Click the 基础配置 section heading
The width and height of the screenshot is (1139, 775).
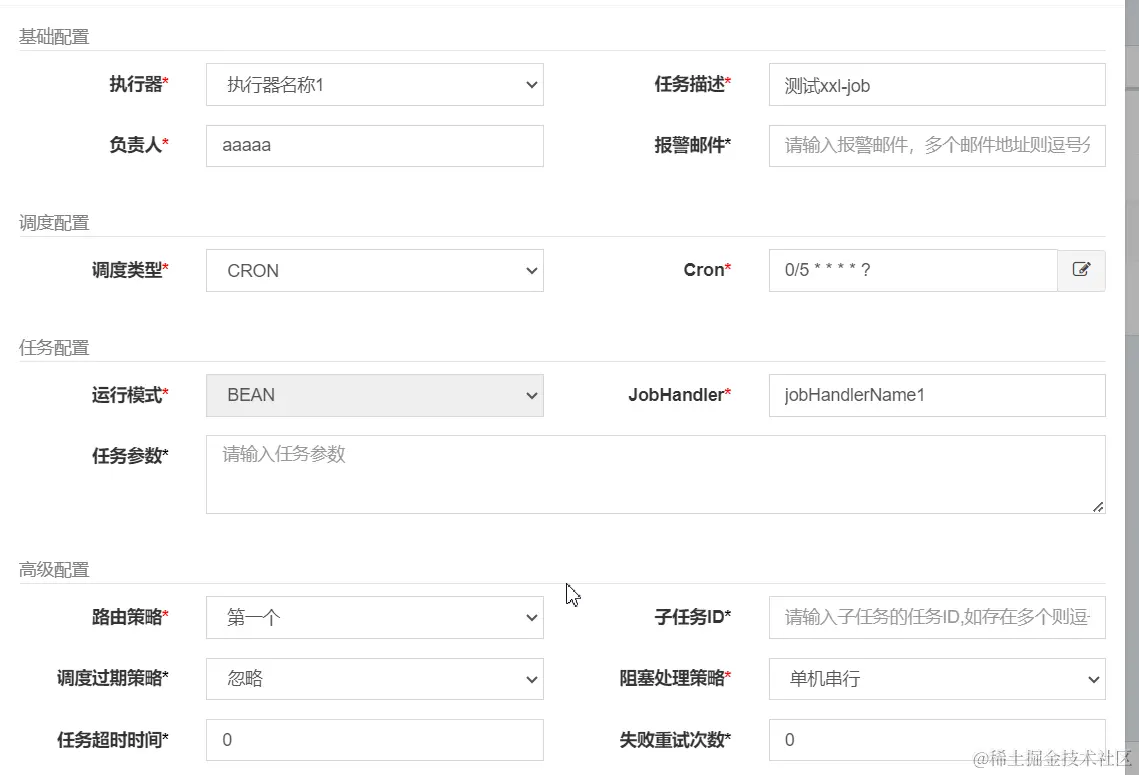tap(54, 36)
